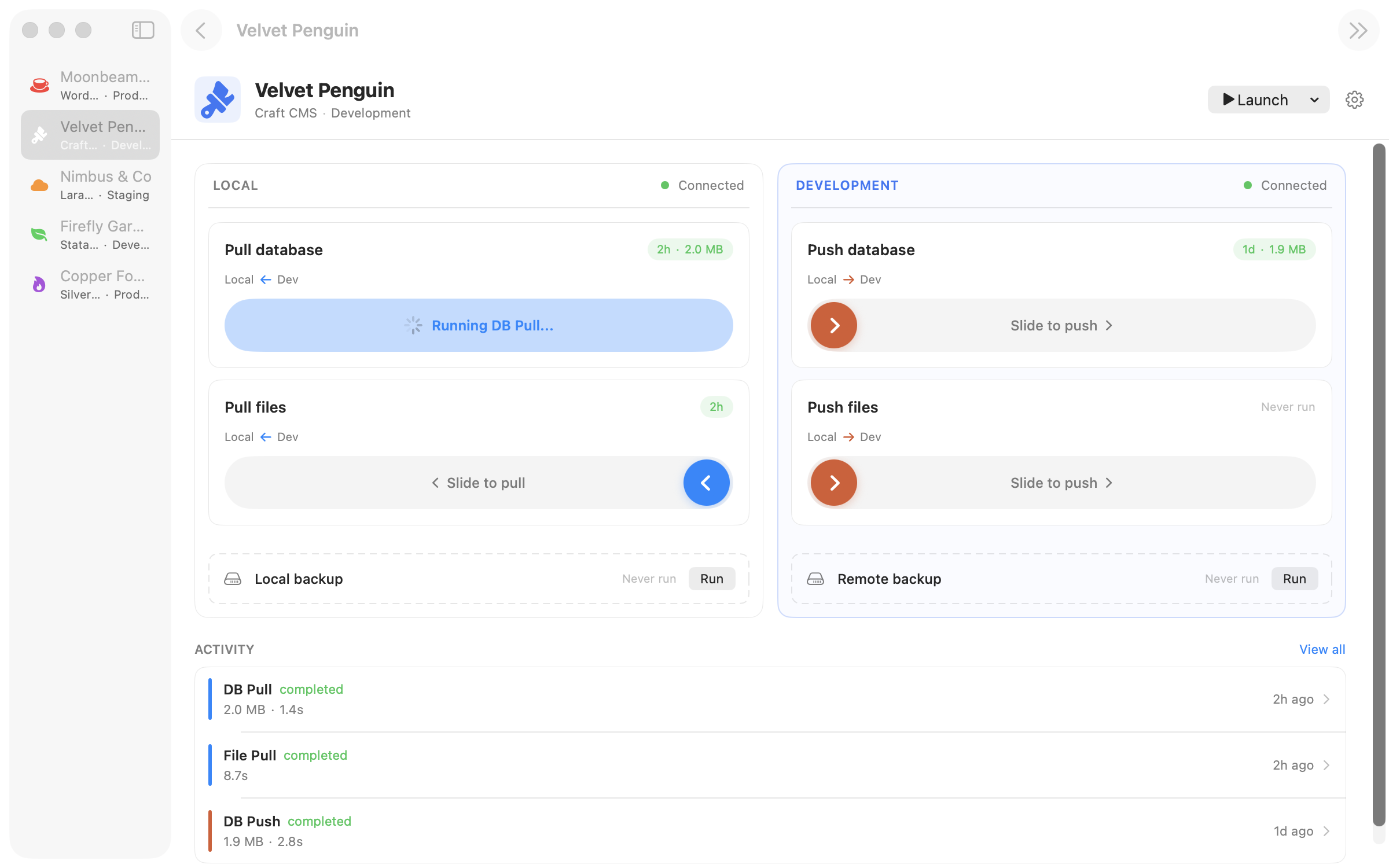Click the Local backup drive icon
Viewport: 1389px width, 868px height.
pos(233,579)
